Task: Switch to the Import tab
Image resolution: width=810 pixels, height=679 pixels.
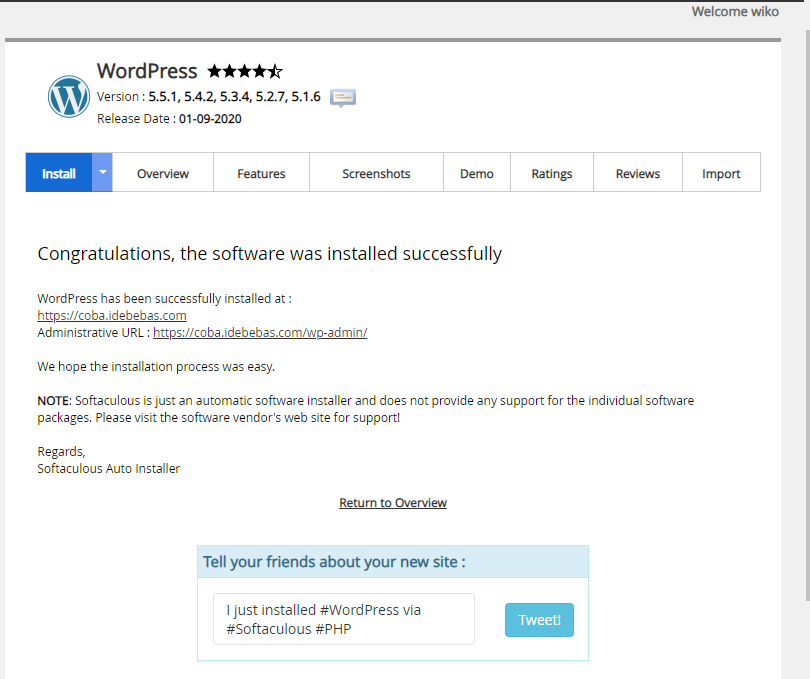Action: [721, 172]
